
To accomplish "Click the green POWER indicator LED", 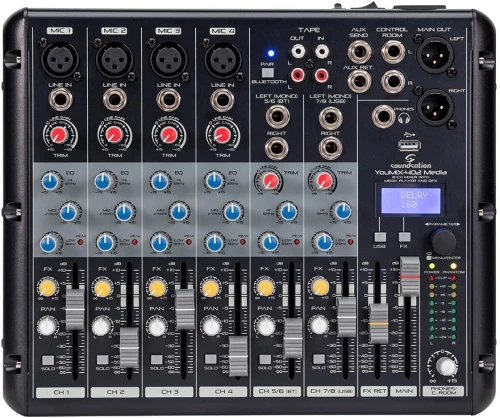I will pos(432,266).
